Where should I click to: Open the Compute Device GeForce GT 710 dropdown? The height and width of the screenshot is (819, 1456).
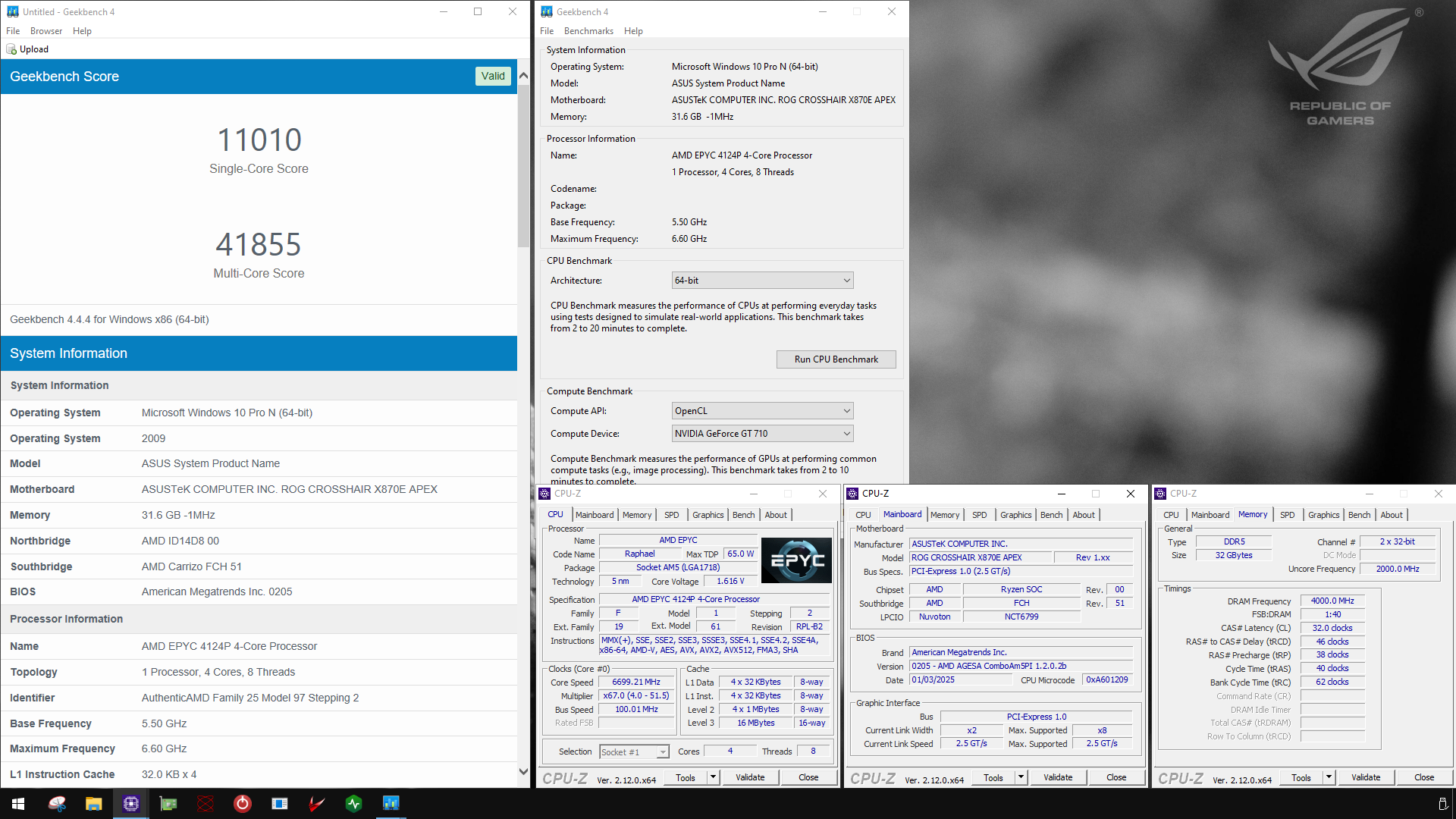tap(762, 434)
